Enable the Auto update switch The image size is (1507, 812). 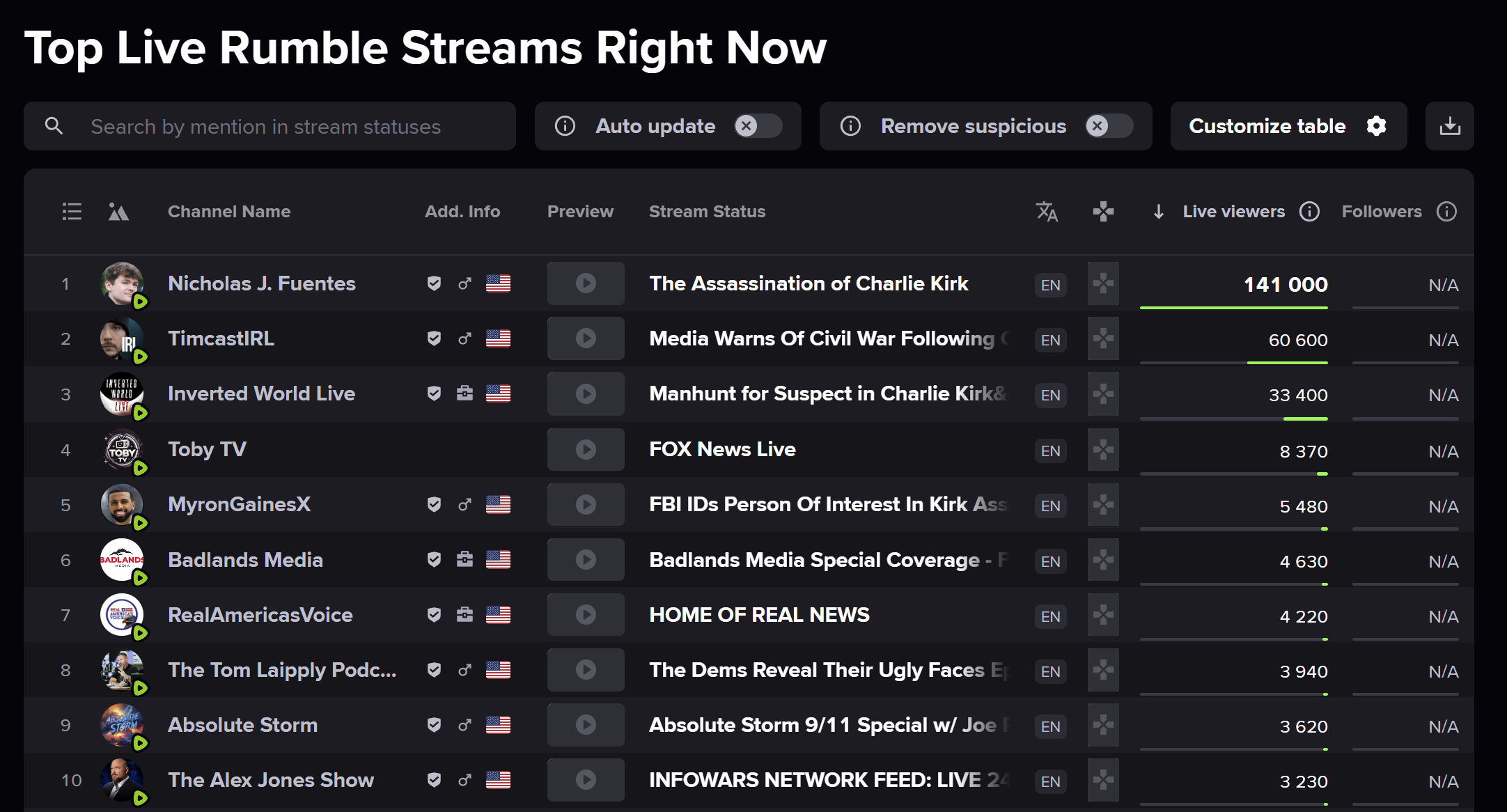(758, 126)
